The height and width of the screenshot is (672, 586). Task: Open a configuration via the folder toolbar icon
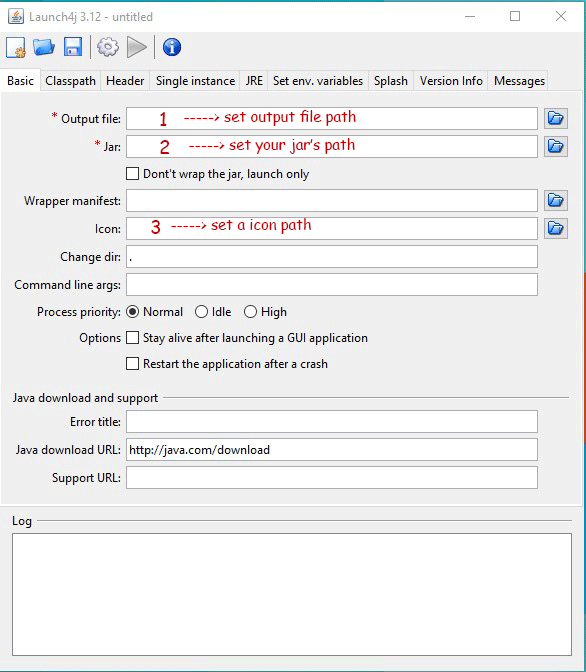pos(44,47)
